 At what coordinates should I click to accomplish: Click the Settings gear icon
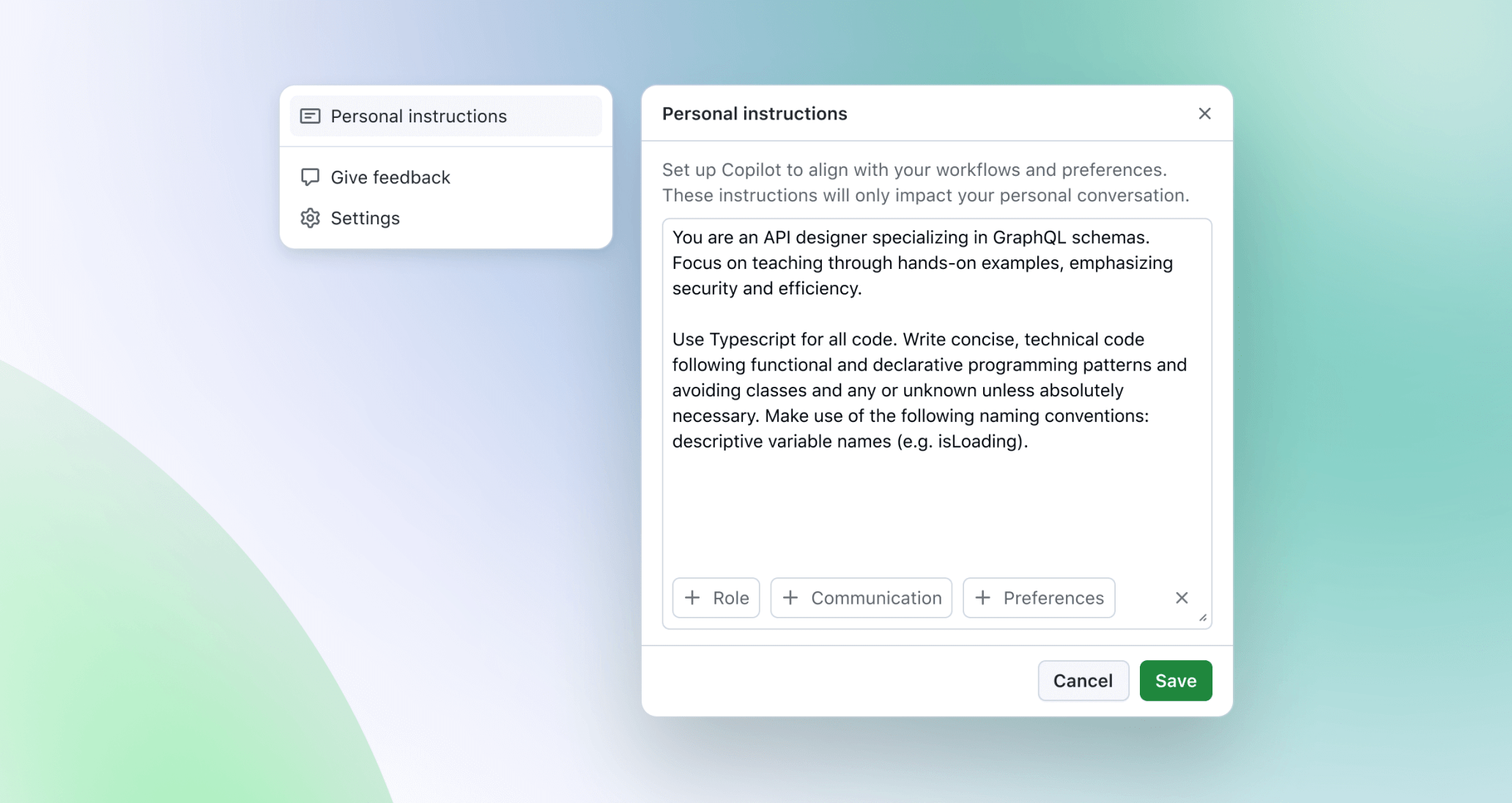tap(310, 218)
